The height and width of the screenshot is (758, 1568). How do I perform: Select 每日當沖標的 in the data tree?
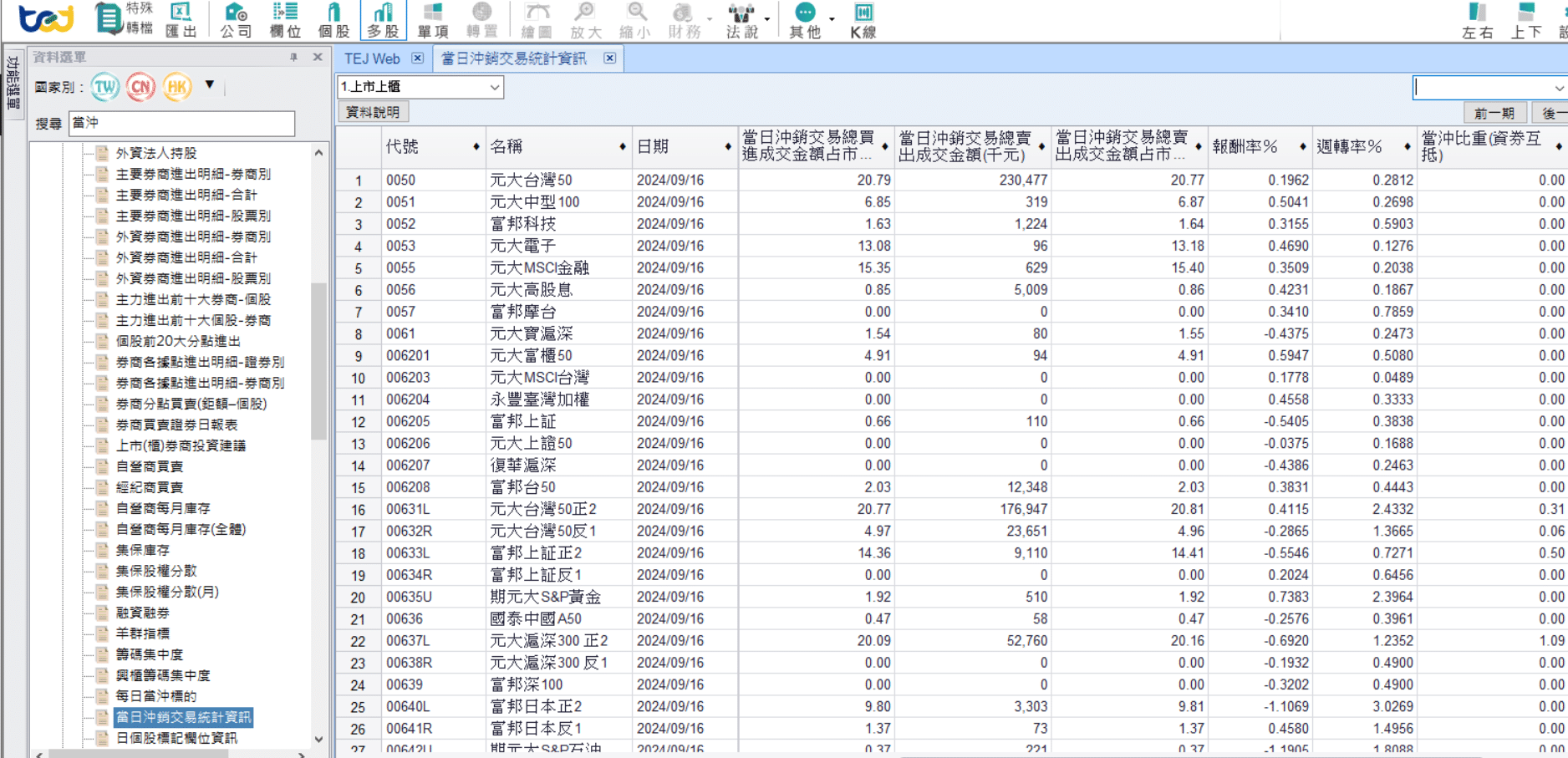pyautogui.click(x=156, y=696)
